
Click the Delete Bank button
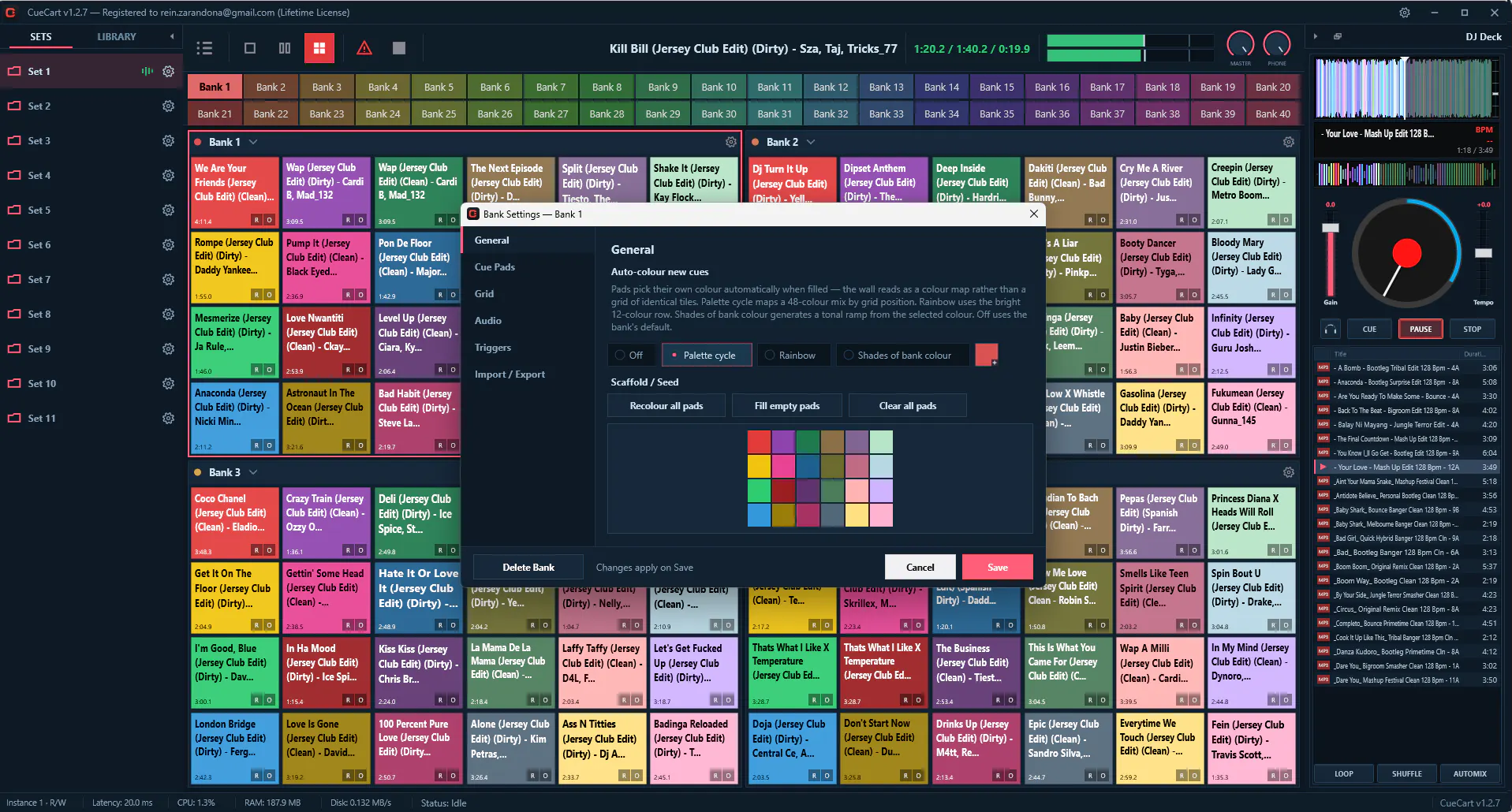click(x=528, y=567)
